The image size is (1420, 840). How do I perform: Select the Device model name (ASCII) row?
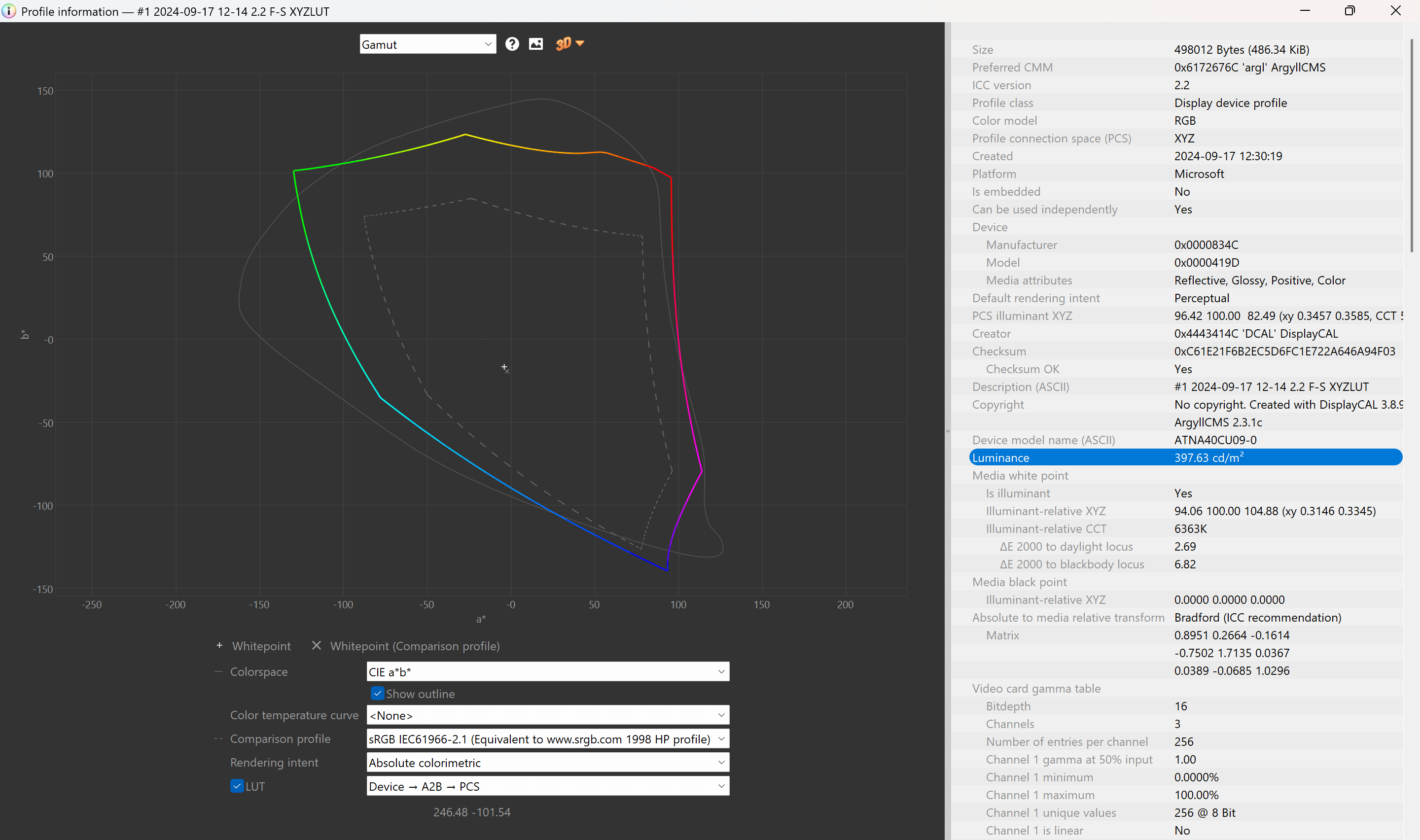point(1186,440)
